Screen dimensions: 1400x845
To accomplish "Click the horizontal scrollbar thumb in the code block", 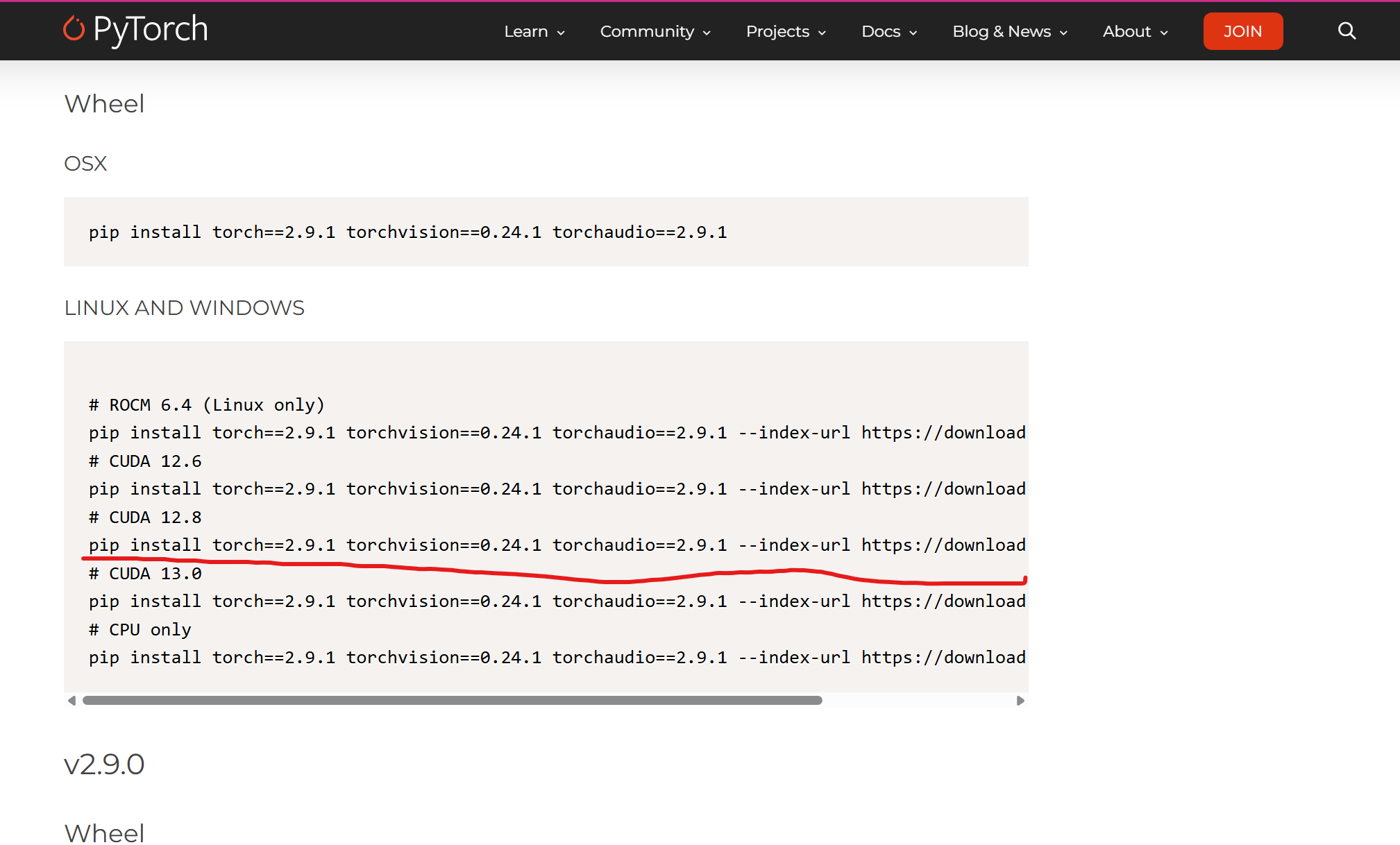I will pos(452,701).
